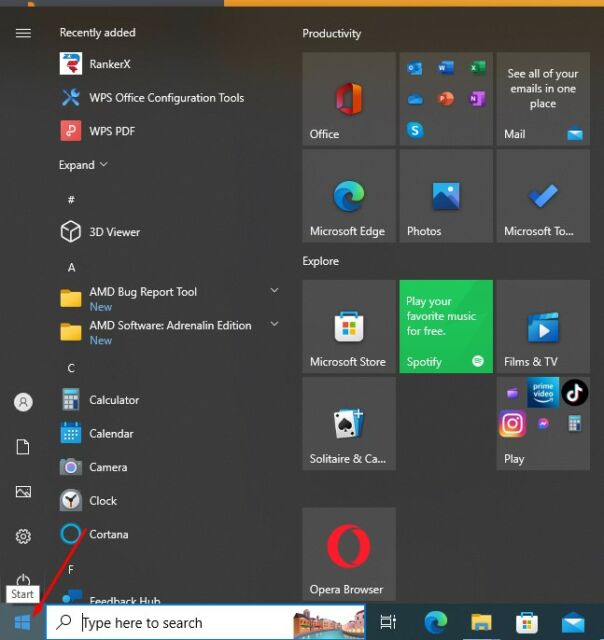Open the Microsoft Store tile

point(349,327)
